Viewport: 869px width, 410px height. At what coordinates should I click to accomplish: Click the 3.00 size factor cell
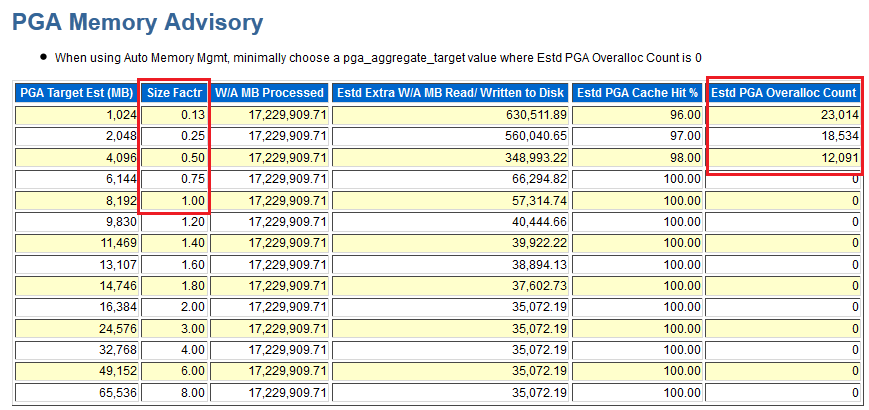175,329
